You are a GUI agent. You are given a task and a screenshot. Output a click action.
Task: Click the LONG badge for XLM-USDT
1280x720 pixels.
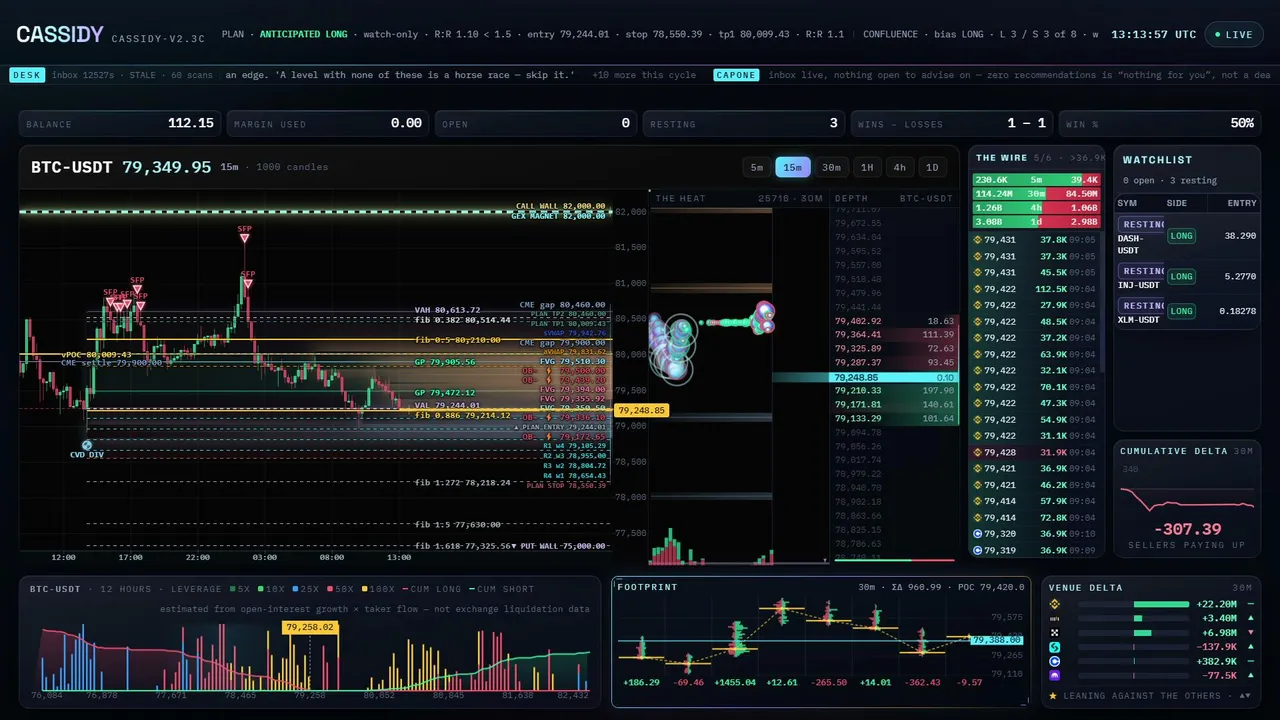(1181, 311)
